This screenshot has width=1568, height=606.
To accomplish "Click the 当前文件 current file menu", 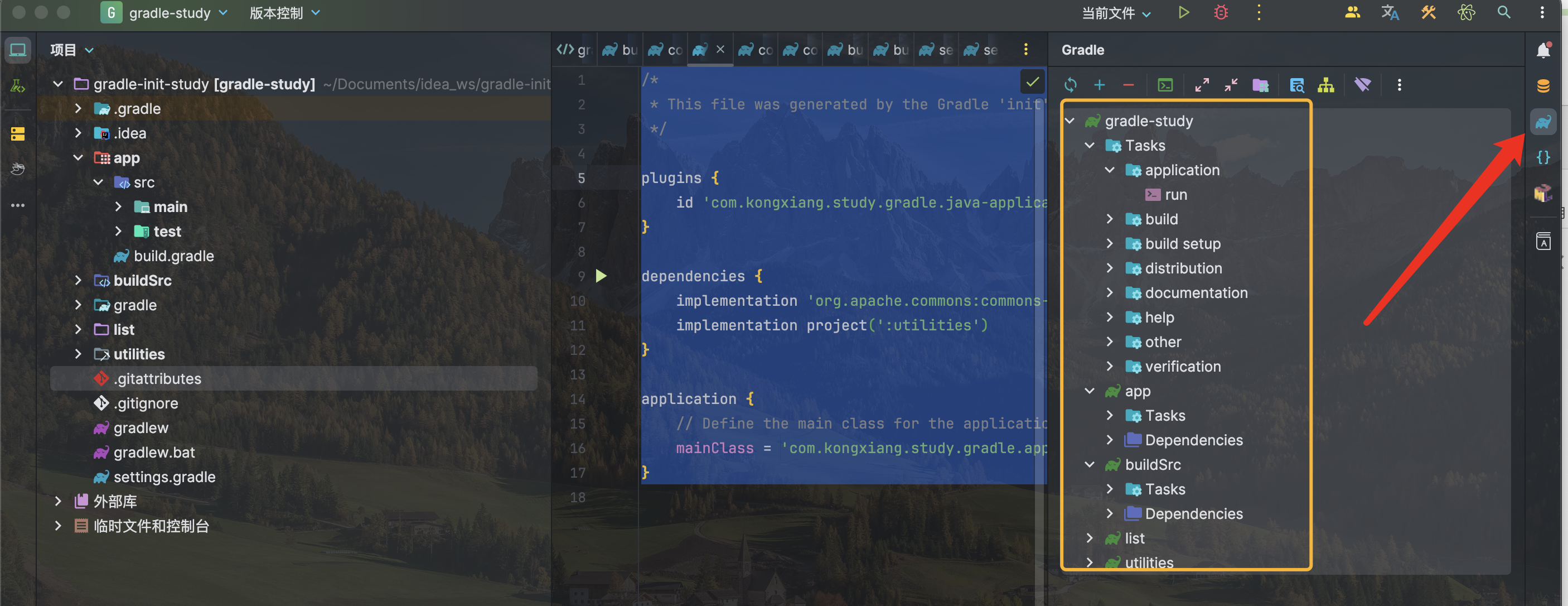I will click(x=1114, y=13).
